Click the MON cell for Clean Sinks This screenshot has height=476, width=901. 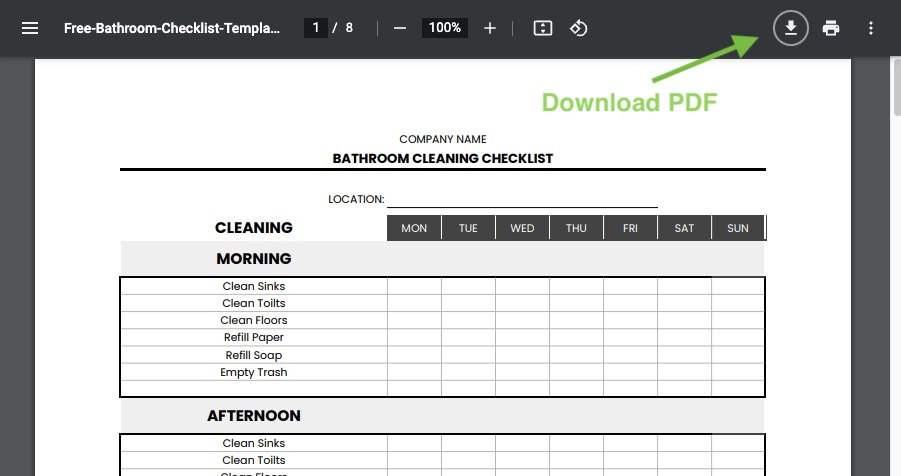pyautogui.click(x=414, y=286)
